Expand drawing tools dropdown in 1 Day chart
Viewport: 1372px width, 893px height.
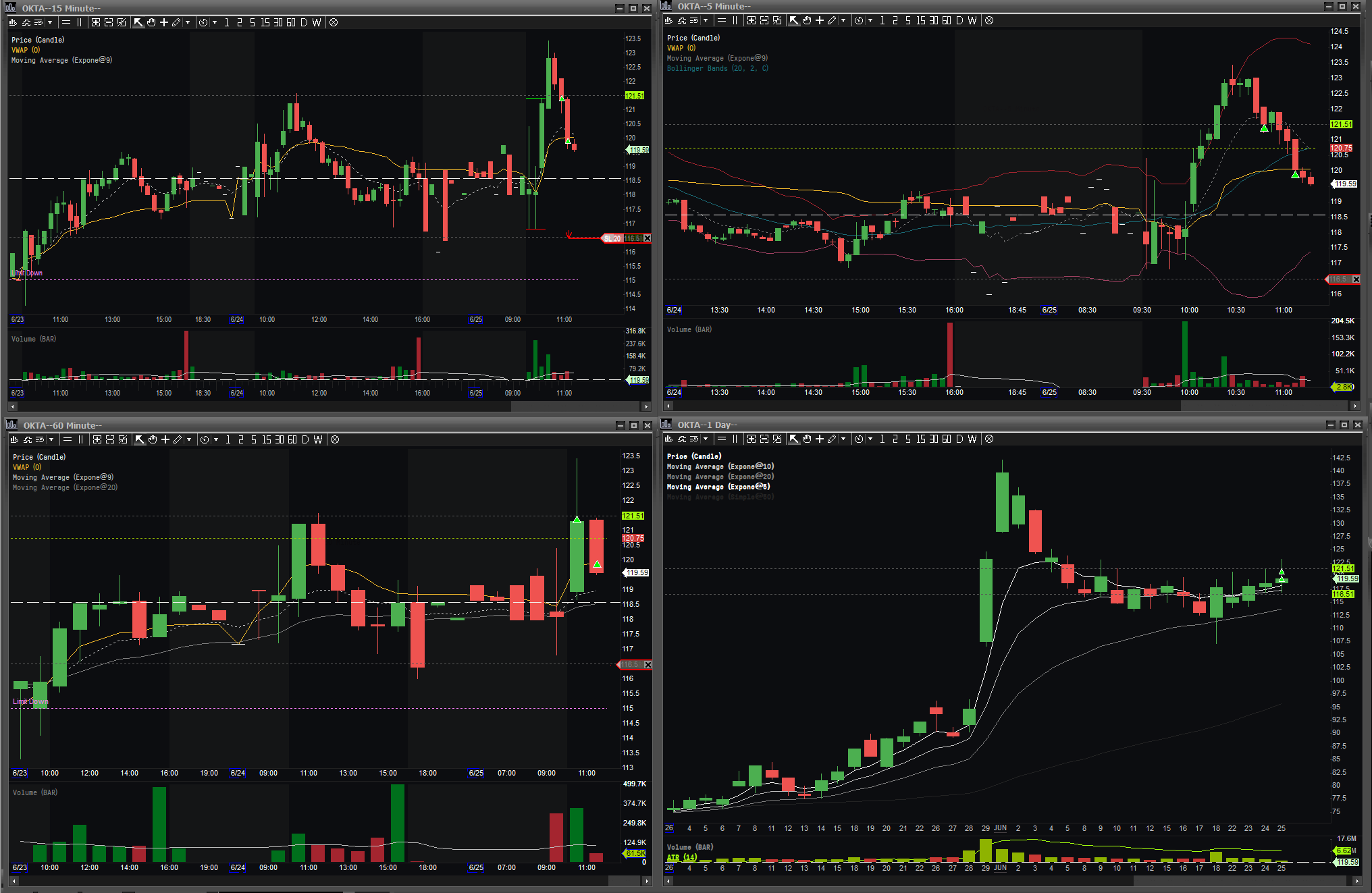click(843, 439)
